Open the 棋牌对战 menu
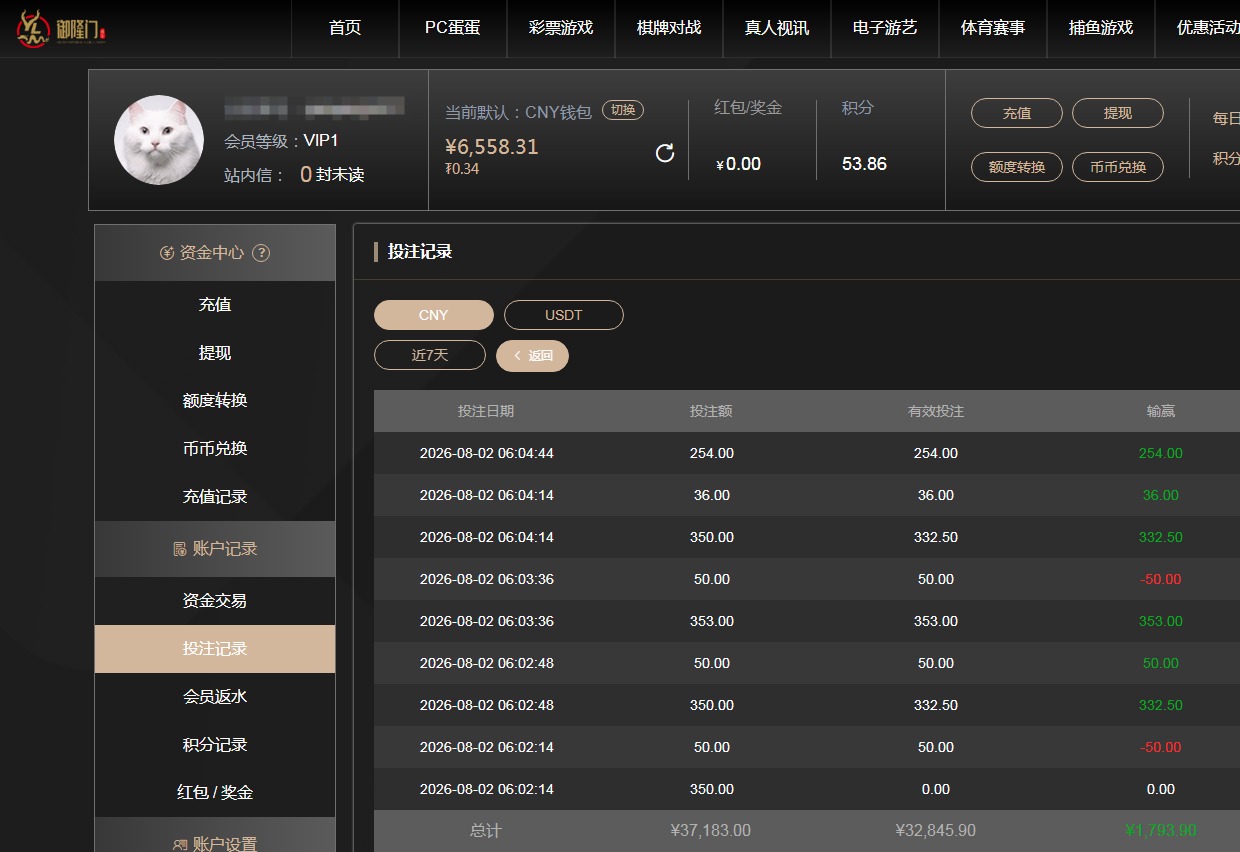The image size is (1240, 852). pyautogui.click(x=669, y=28)
